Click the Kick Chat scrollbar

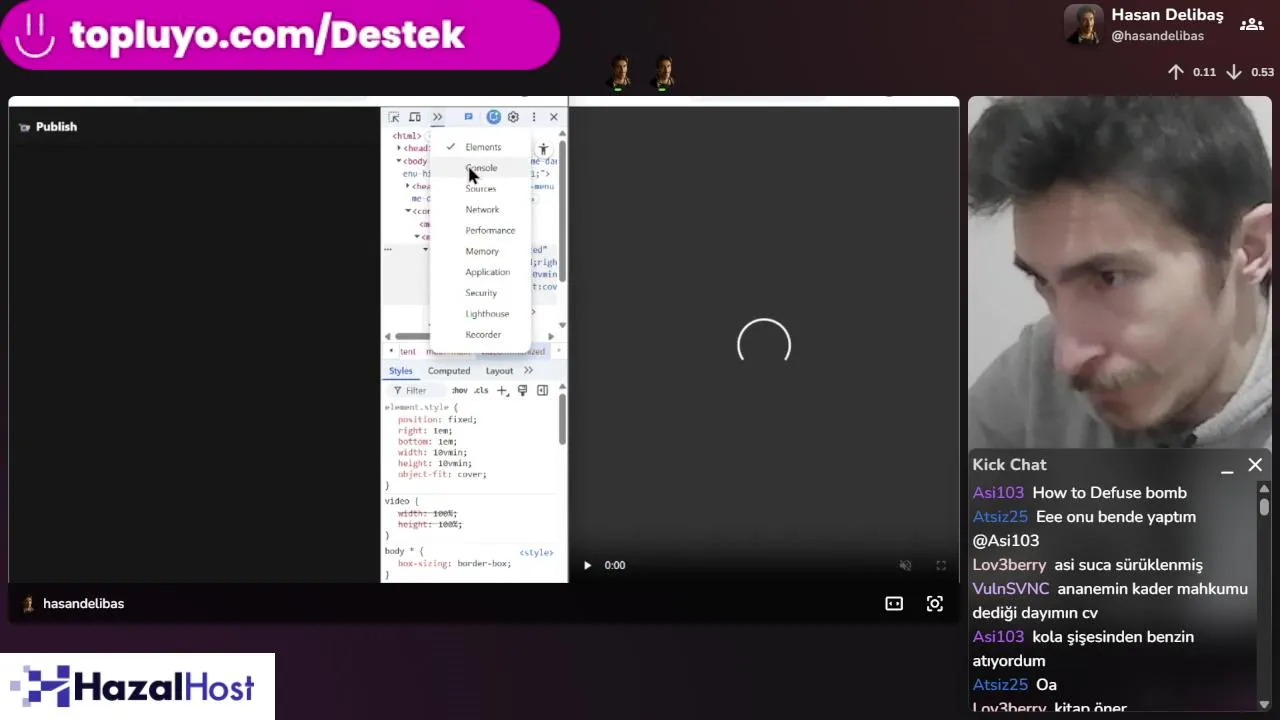pos(1264,507)
